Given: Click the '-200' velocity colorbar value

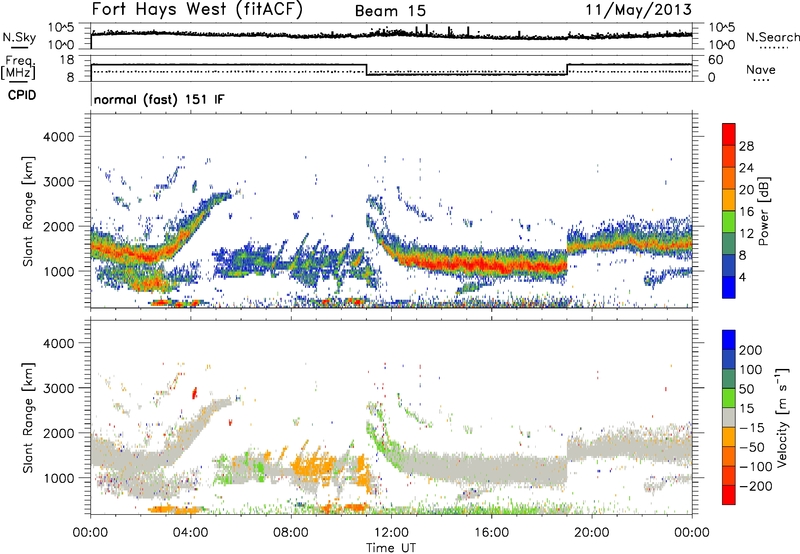Looking at the screenshot, I should [x=755, y=486].
